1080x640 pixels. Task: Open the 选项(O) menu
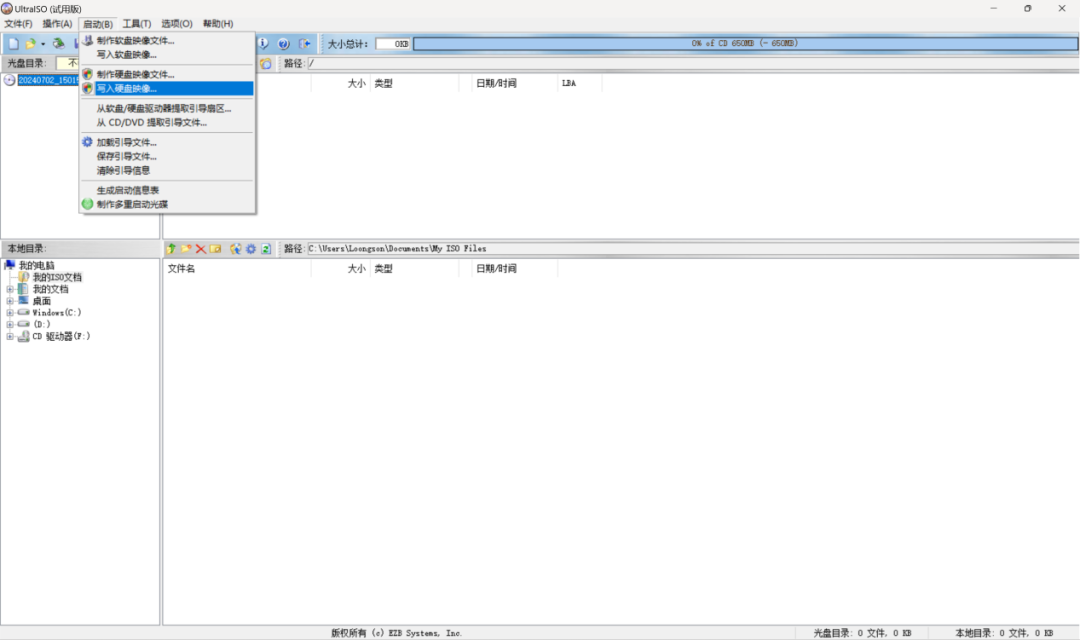click(x=177, y=23)
